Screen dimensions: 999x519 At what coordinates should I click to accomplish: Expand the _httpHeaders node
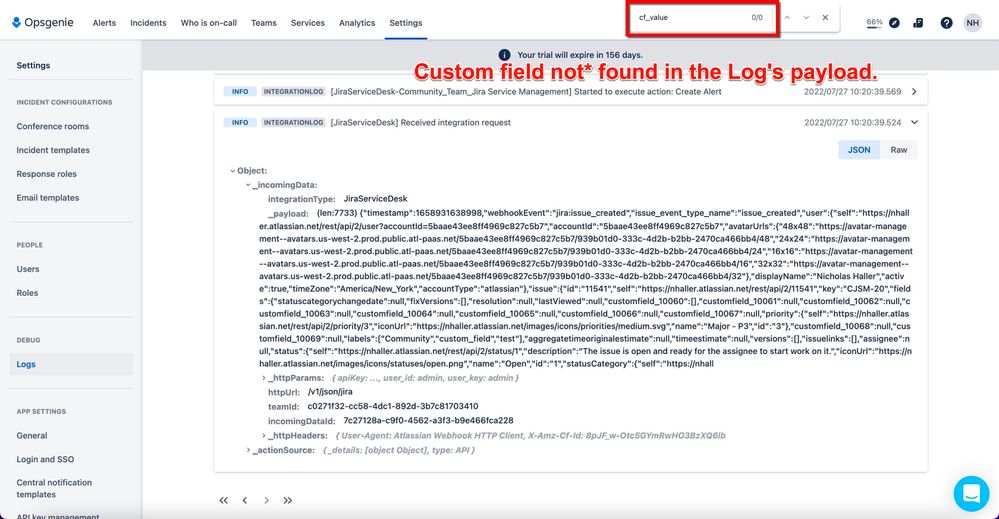coord(264,436)
